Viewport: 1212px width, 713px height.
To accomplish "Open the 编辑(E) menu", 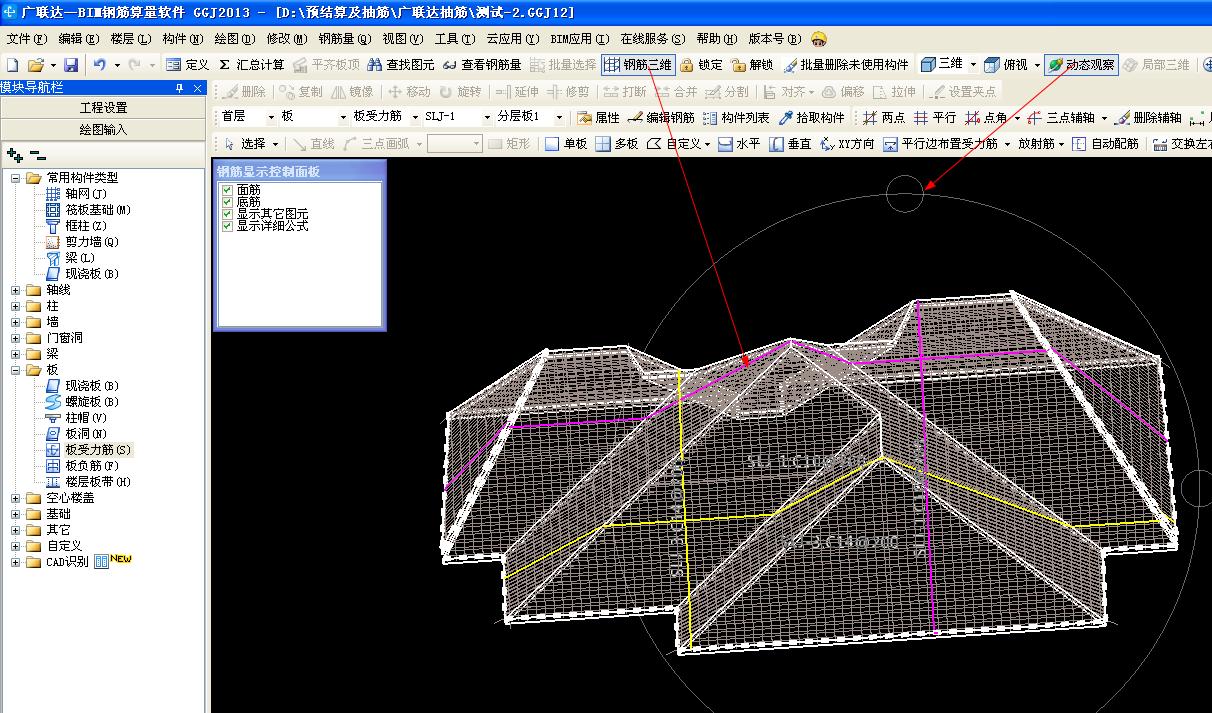I will point(79,39).
